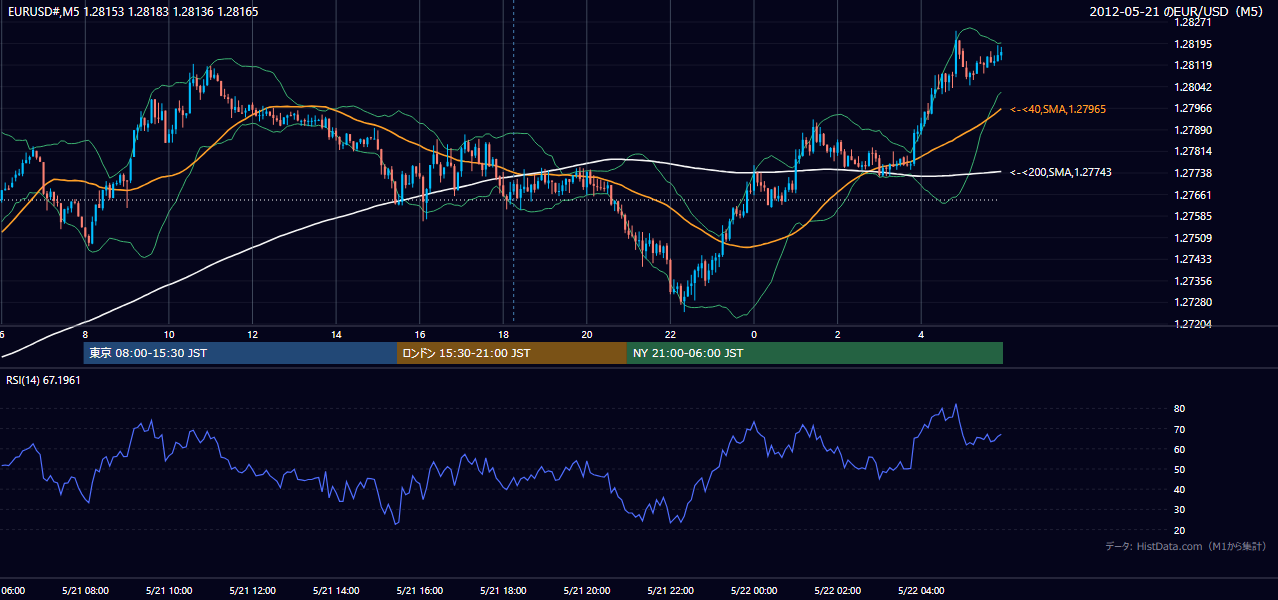Click the 5/21 18:00 time label
1278x600 pixels.
point(503,591)
